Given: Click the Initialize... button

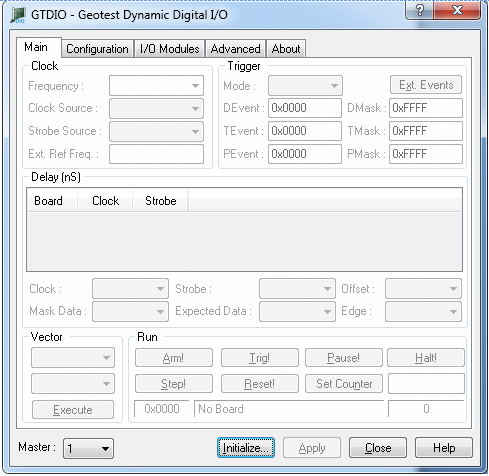Looking at the screenshot, I should pyautogui.click(x=246, y=448).
